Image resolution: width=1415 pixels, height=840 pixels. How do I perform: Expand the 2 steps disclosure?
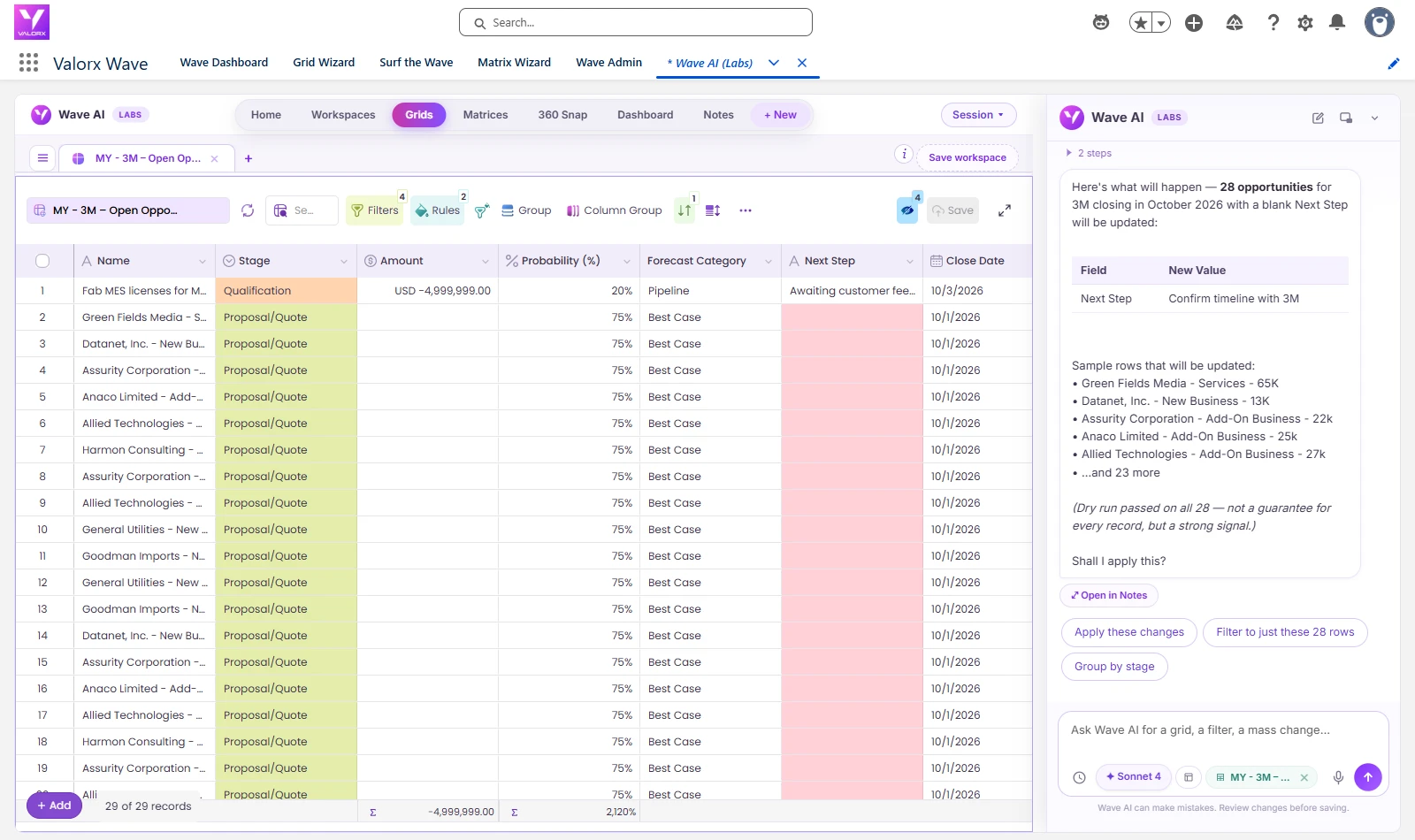coord(1089,153)
